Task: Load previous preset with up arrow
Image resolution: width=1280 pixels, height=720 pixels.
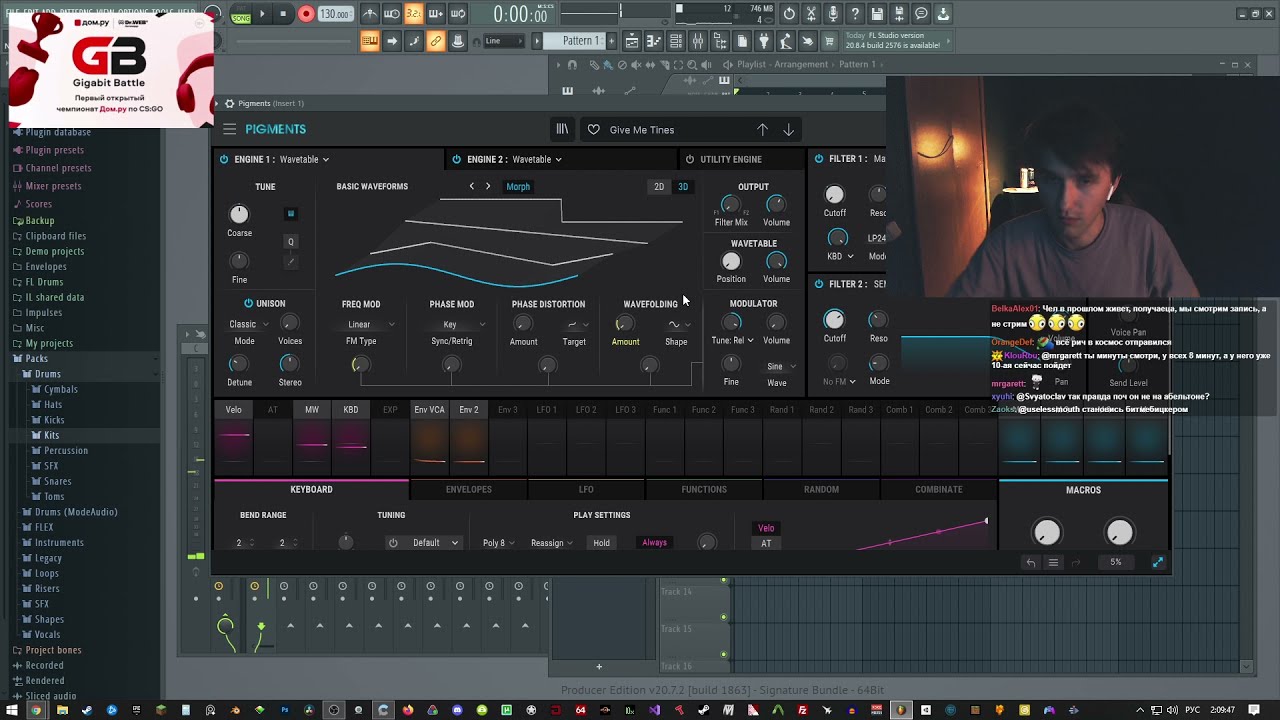Action: click(762, 129)
